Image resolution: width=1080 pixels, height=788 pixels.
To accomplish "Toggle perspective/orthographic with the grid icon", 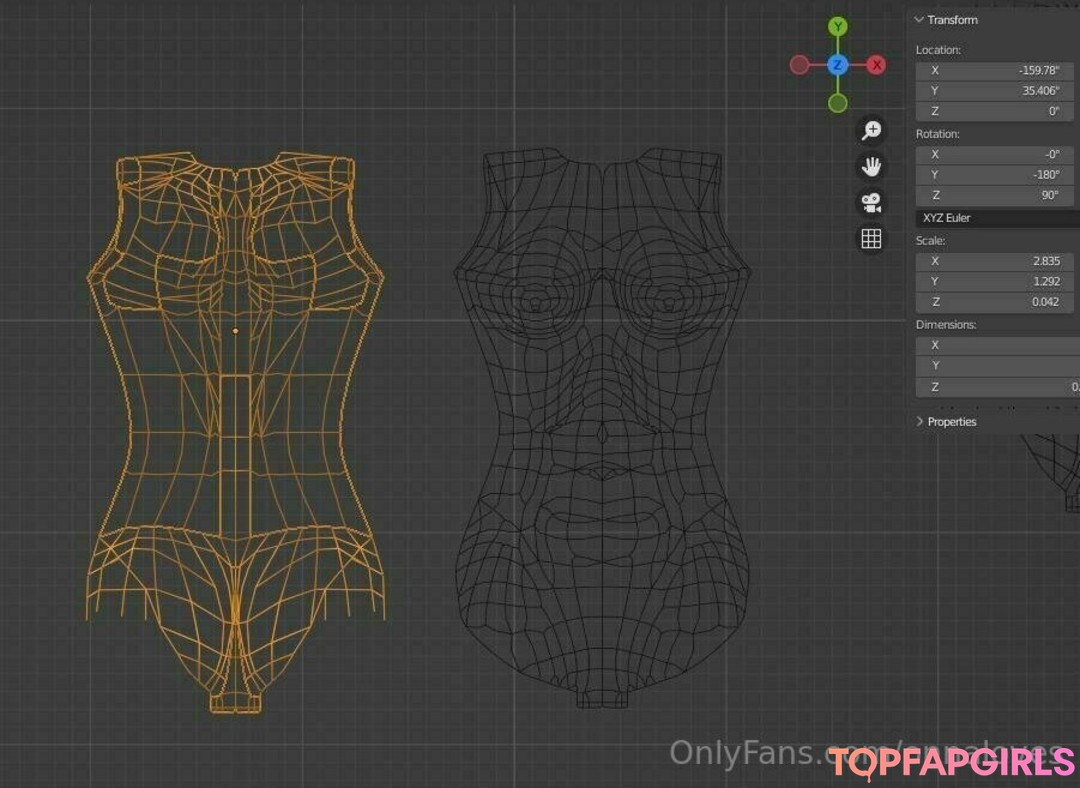I will click(871, 238).
